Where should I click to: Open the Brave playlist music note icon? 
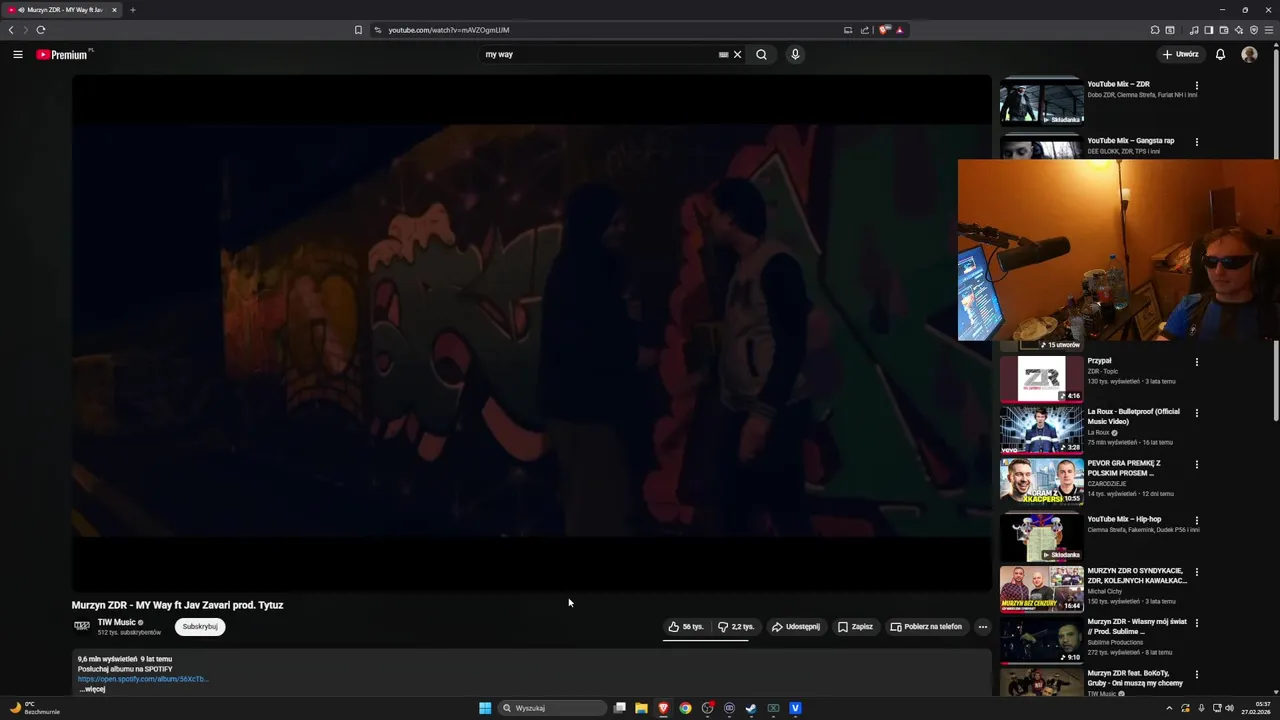pos(1194,30)
